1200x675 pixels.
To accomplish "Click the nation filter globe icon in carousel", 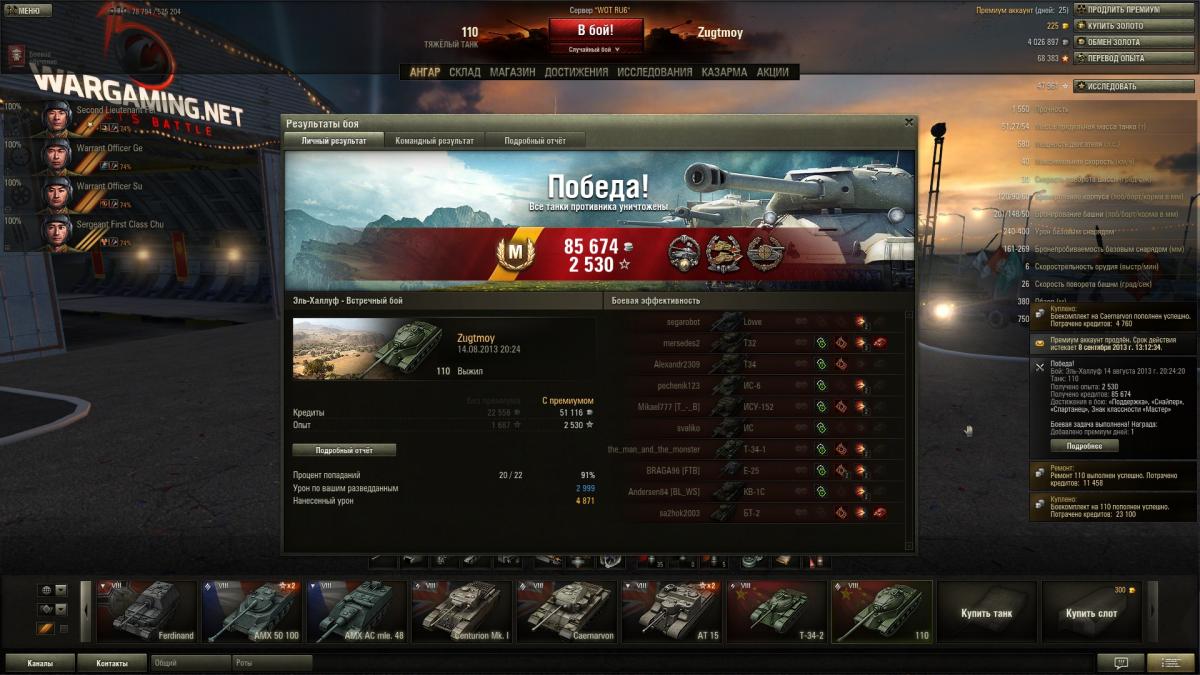I will coord(45,590).
